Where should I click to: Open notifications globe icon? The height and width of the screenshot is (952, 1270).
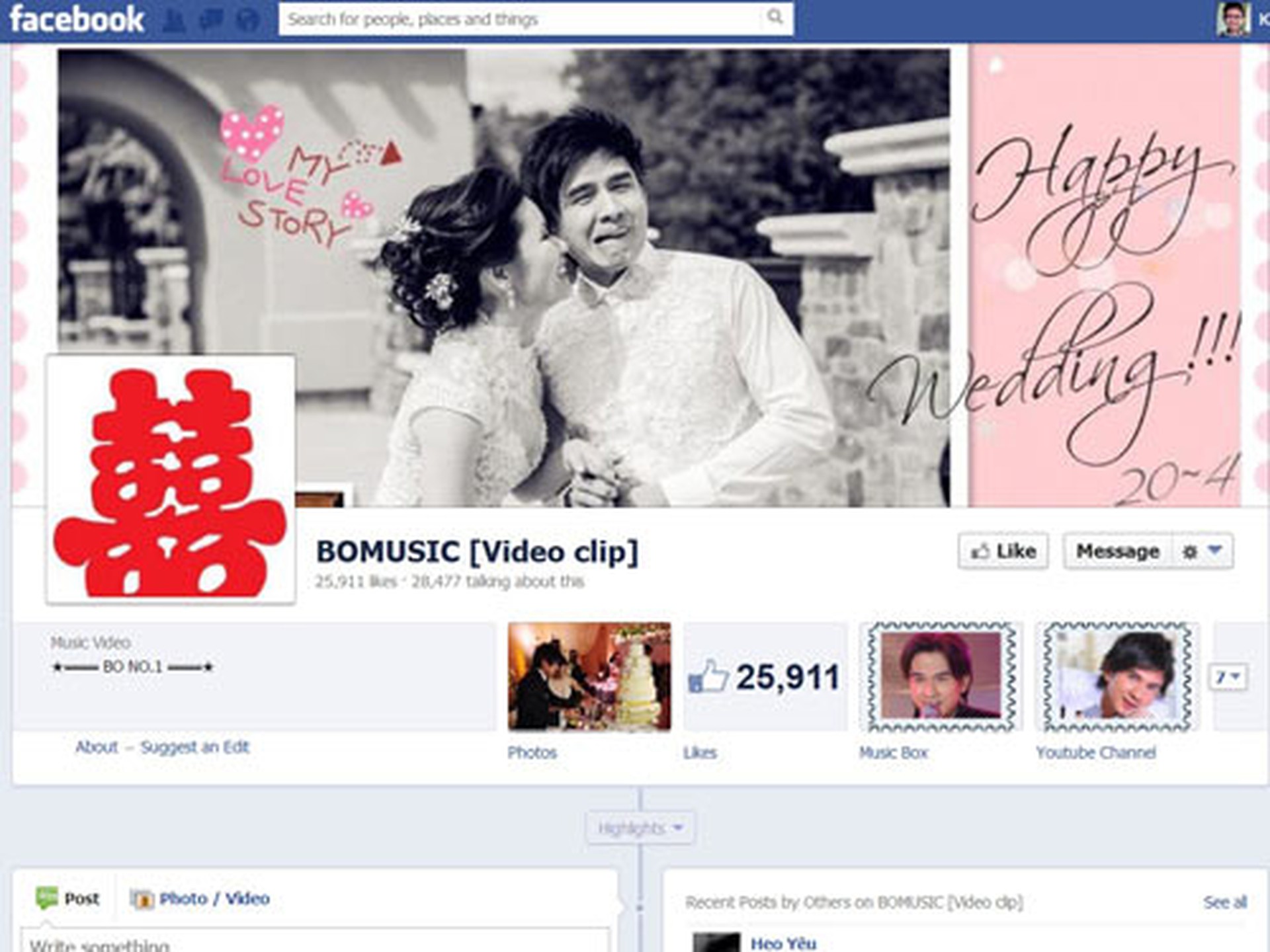[x=248, y=20]
